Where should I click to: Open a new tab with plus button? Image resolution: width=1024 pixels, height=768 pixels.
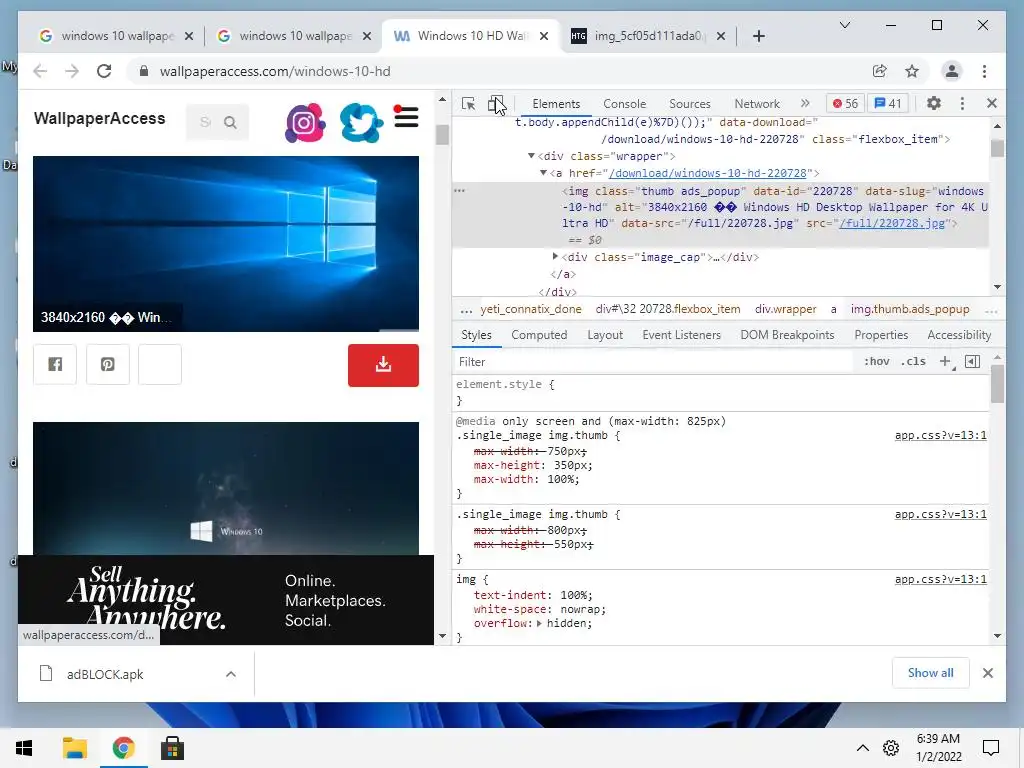pos(758,36)
